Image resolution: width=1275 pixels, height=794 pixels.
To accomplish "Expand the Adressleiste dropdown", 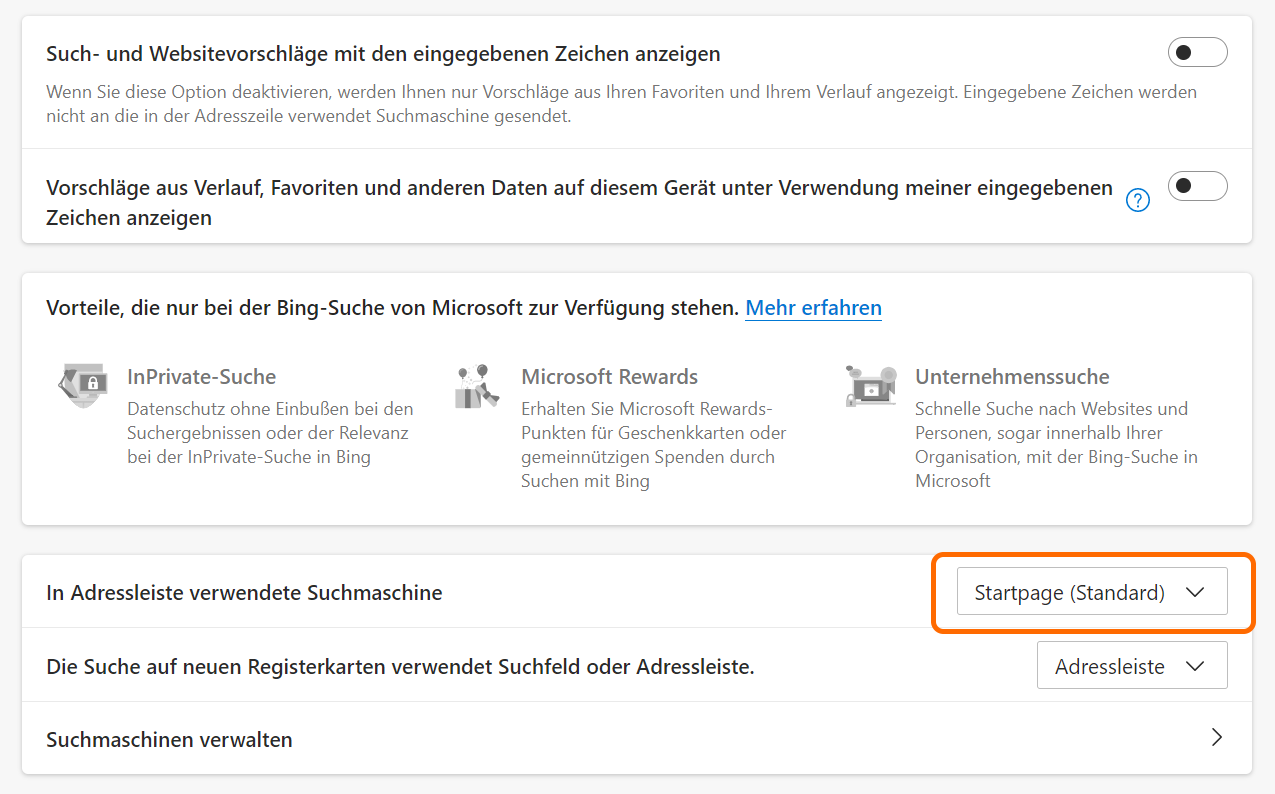I will [1131, 667].
